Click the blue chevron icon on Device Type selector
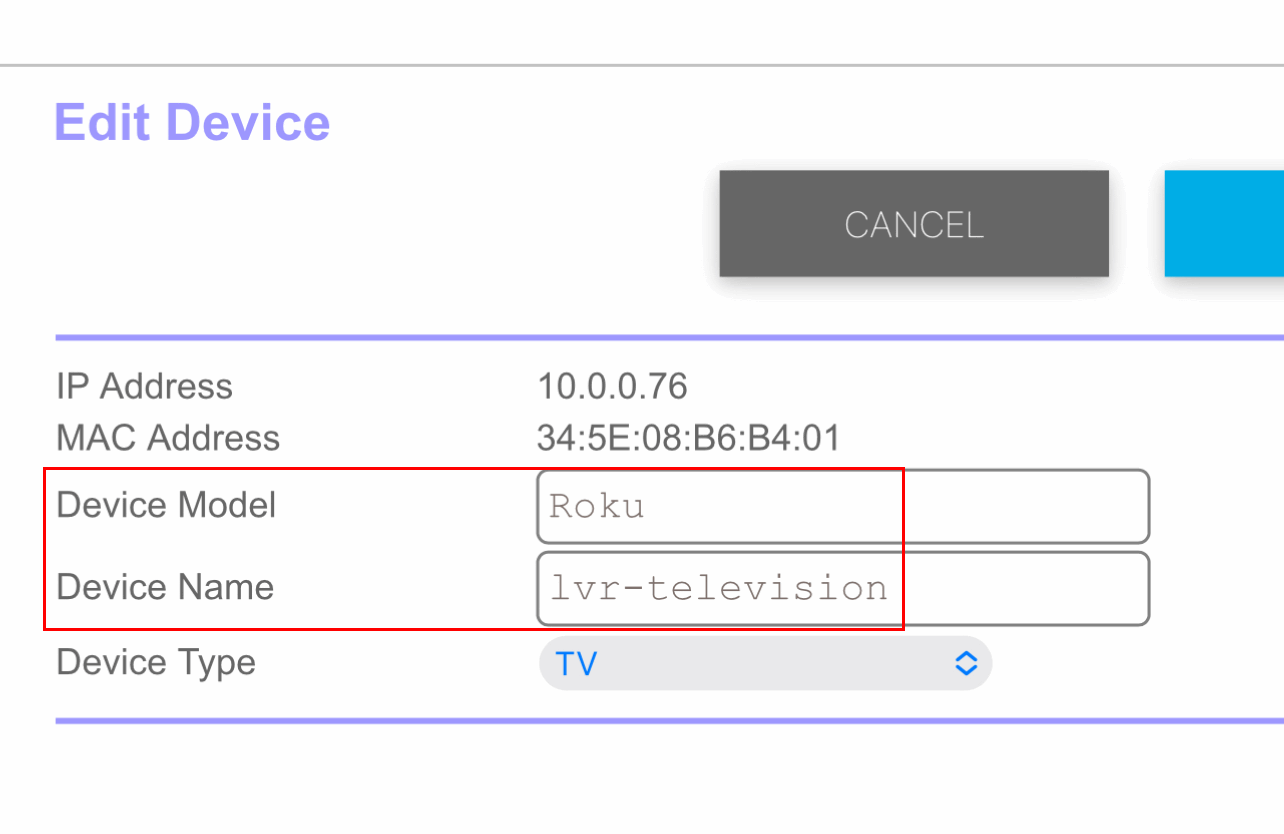 [964, 663]
